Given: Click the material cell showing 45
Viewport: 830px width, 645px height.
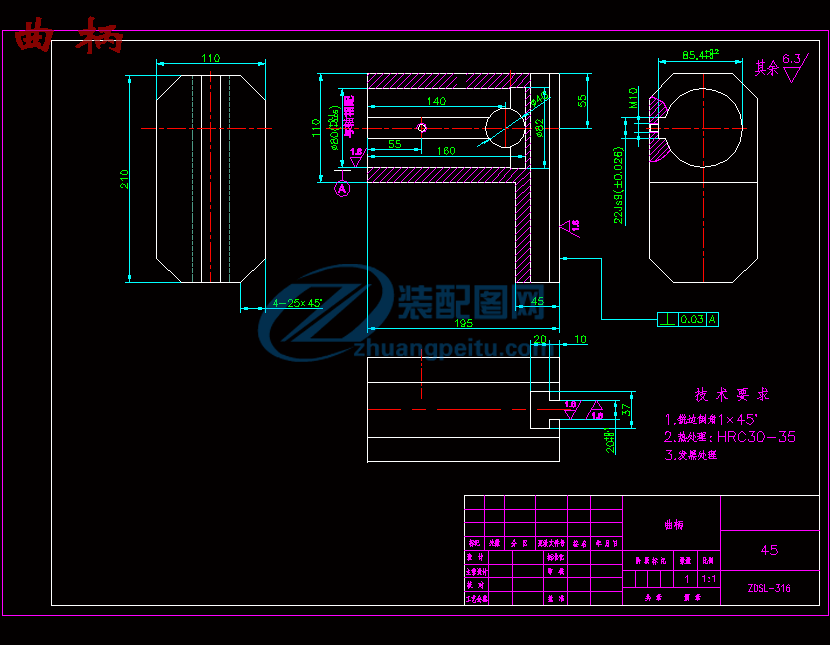Looking at the screenshot, I should 769,550.
